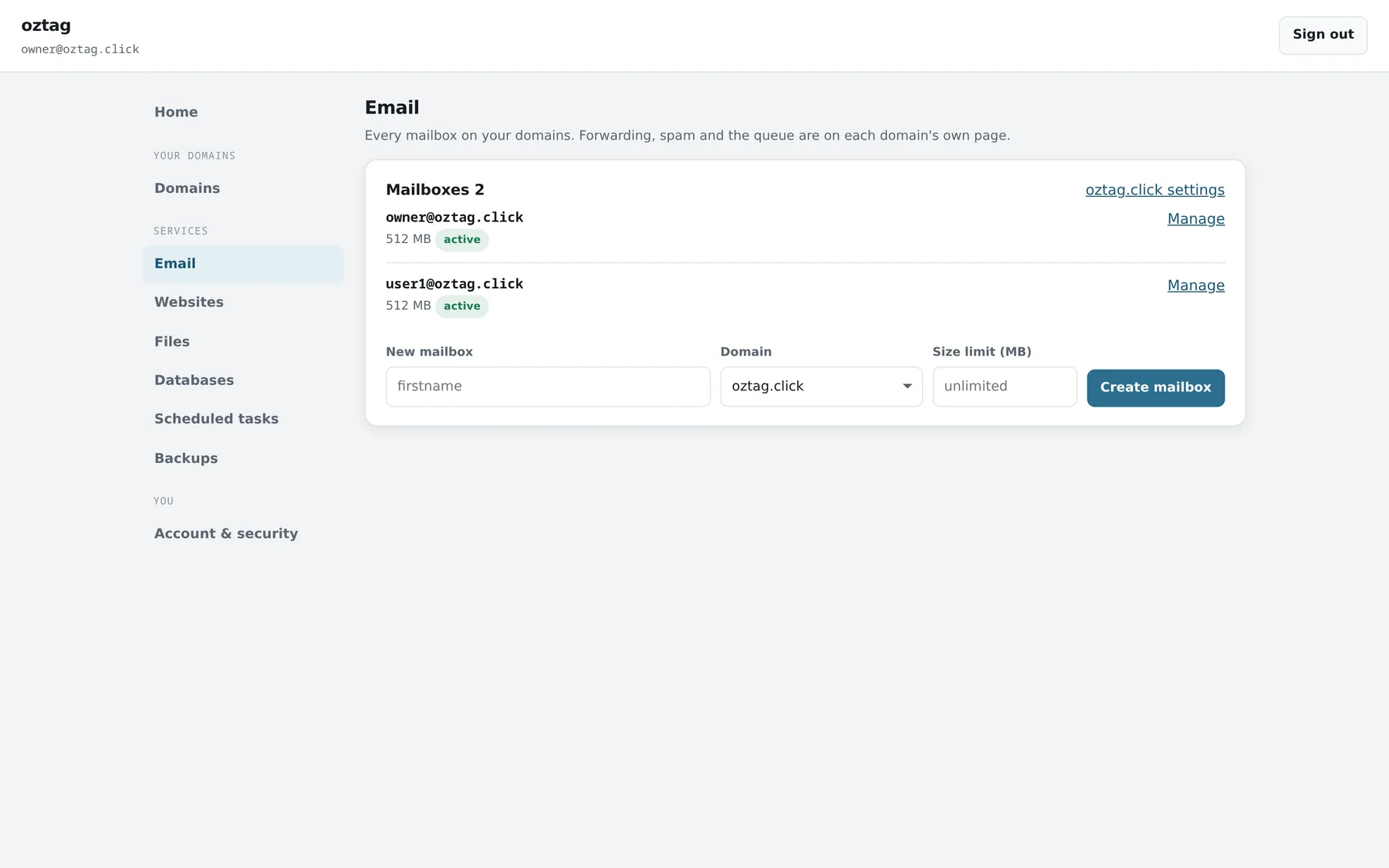
Task: Go to Backups
Action: (x=242, y=458)
